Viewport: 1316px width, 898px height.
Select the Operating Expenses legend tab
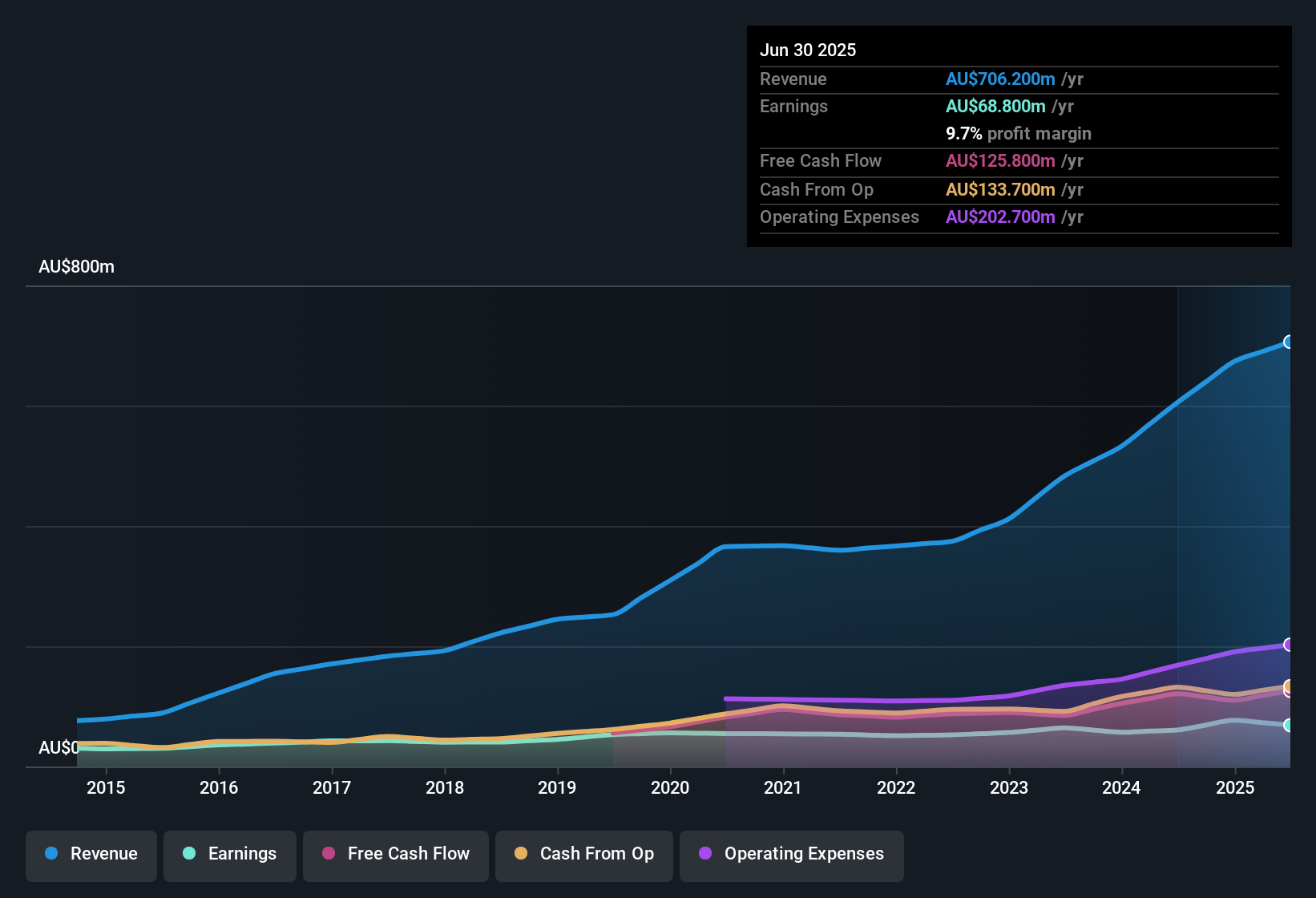(x=791, y=854)
